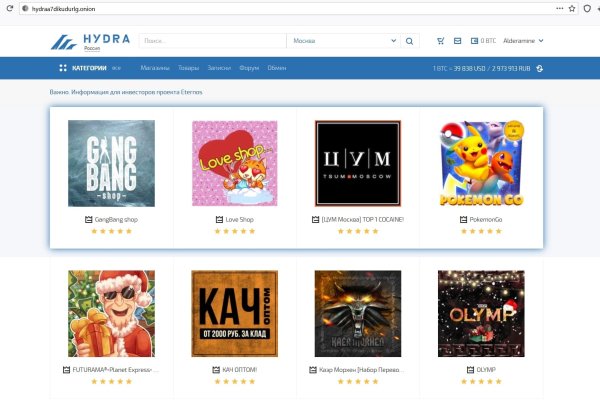The width and height of the screenshot is (600, 400).
Task: Click the categories grid icon
Action: (63, 68)
